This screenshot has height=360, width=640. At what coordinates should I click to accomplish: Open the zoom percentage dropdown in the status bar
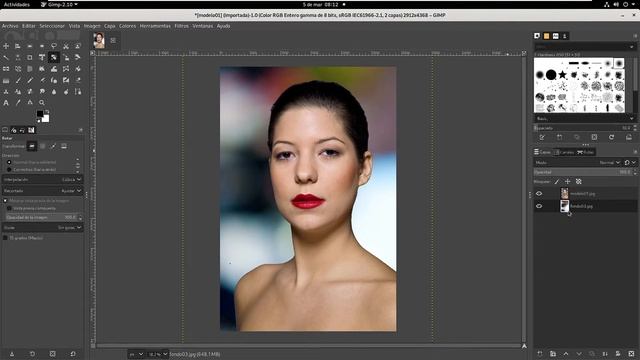[x=158, y=354]
